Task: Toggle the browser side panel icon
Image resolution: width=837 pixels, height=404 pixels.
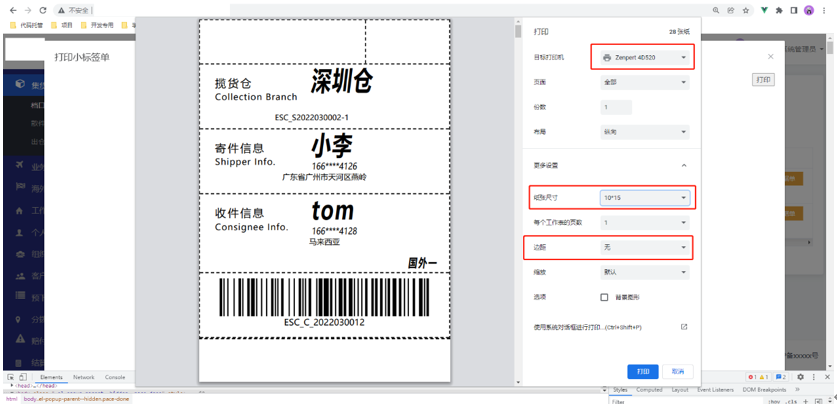Action: [x=794, y=10]
